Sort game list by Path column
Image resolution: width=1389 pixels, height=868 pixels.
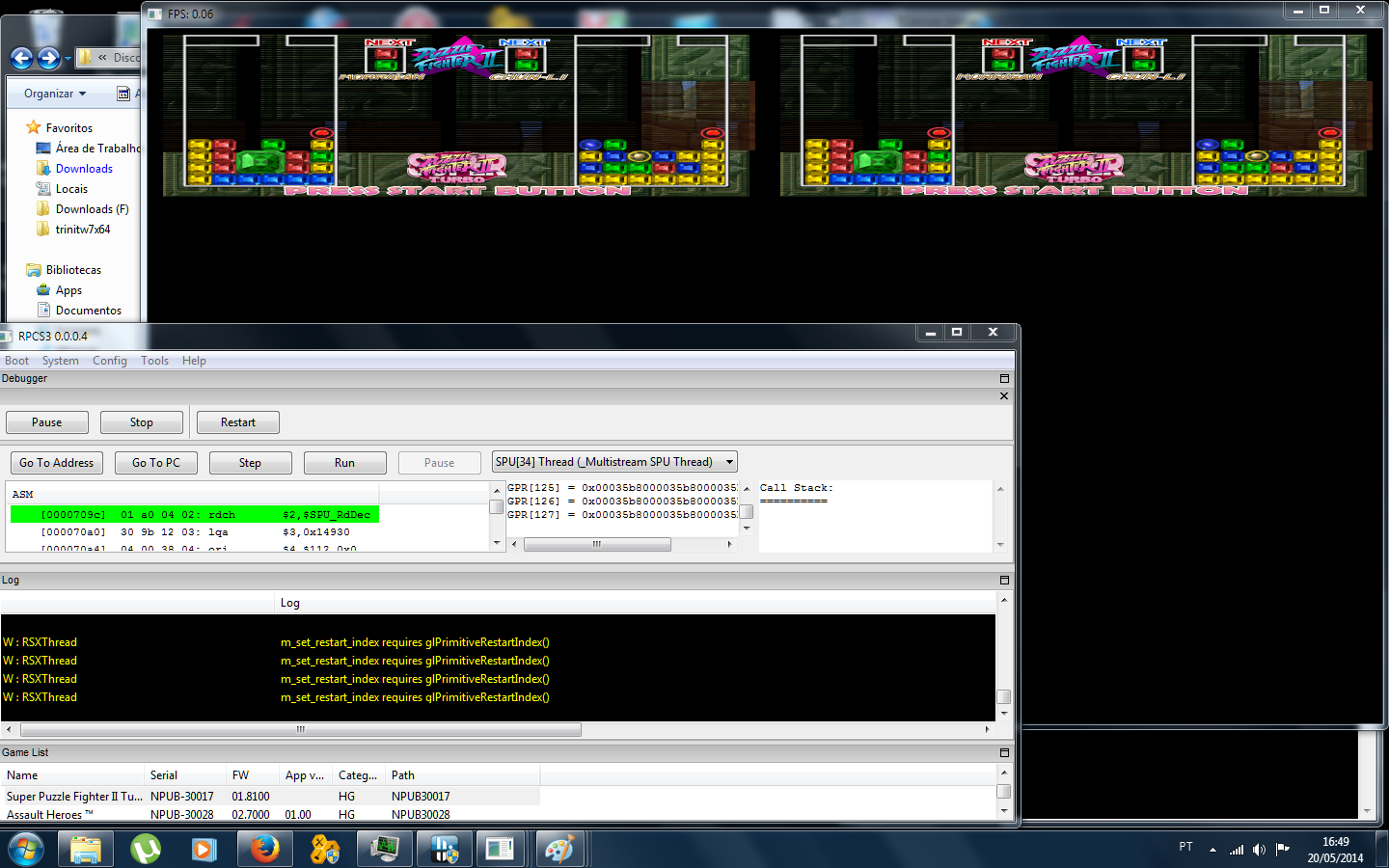tap(463, 775)
